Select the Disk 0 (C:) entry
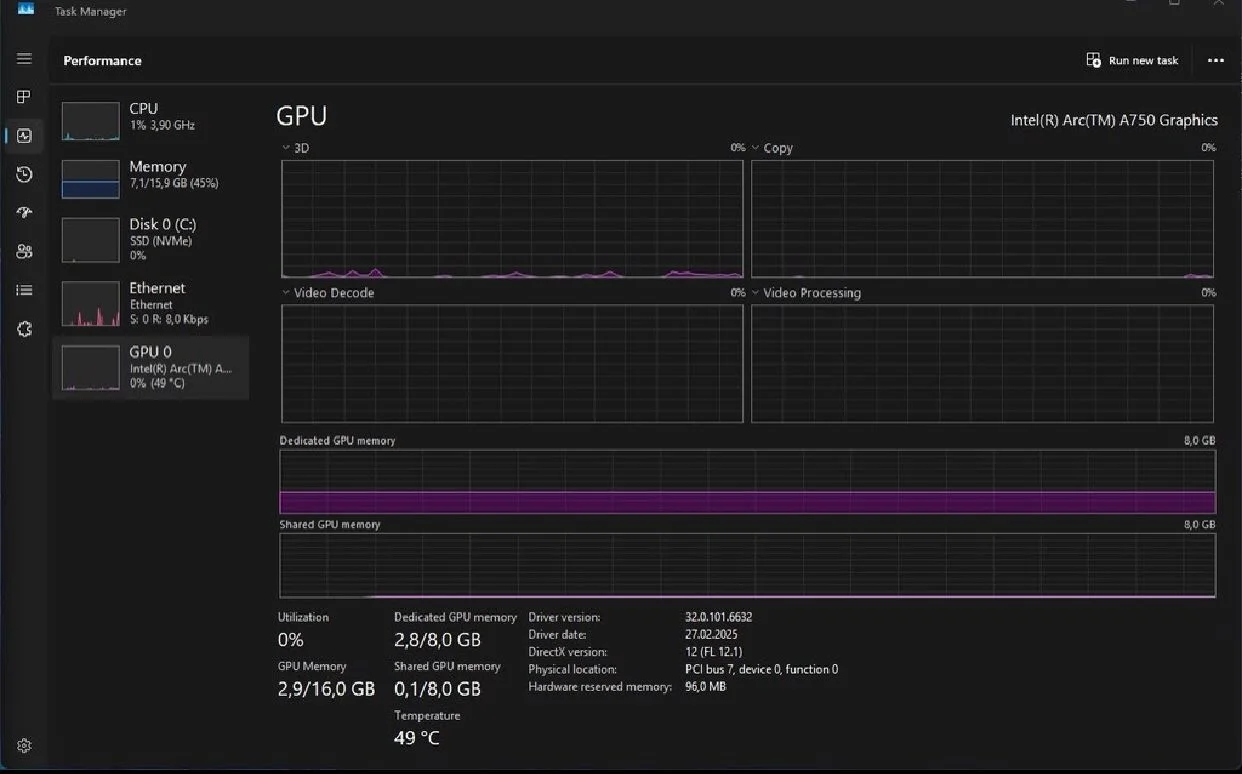The width and height of the screenshot is (1242, 774). tap(150, 239)
